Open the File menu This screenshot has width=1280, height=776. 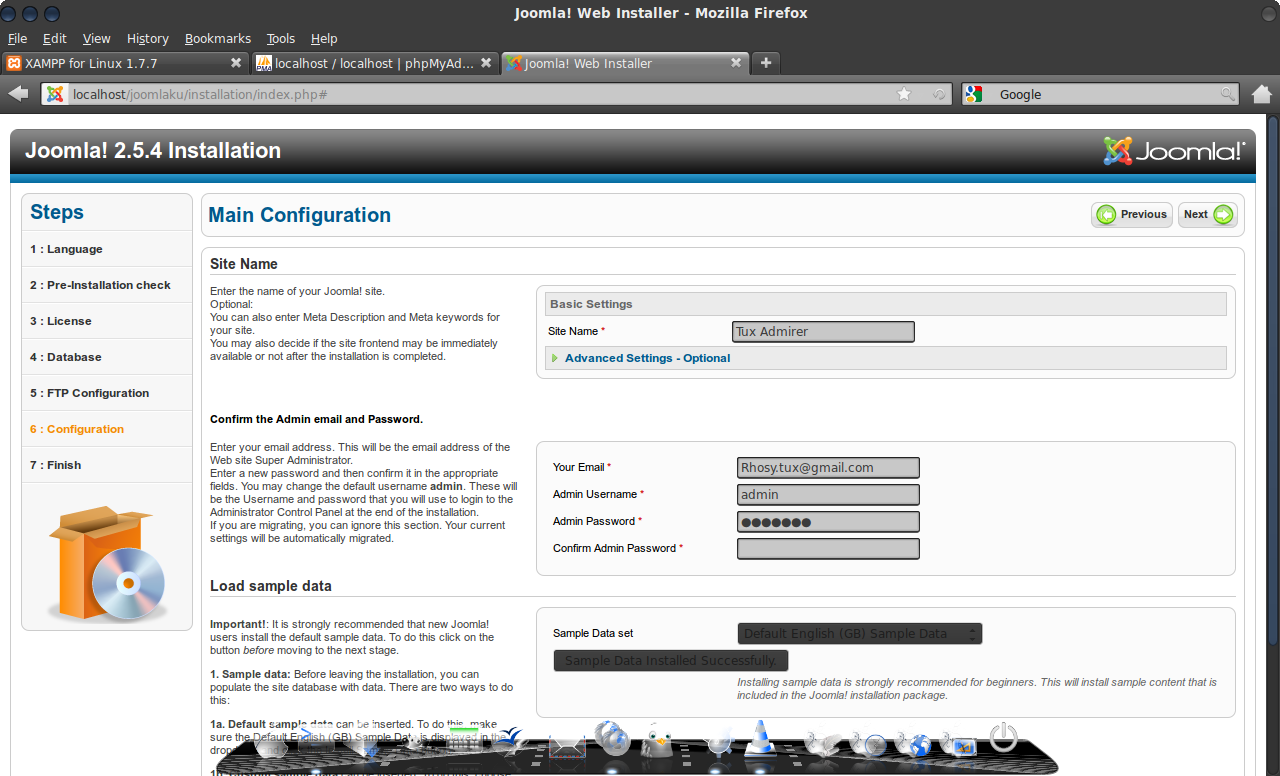click(17, 38)
